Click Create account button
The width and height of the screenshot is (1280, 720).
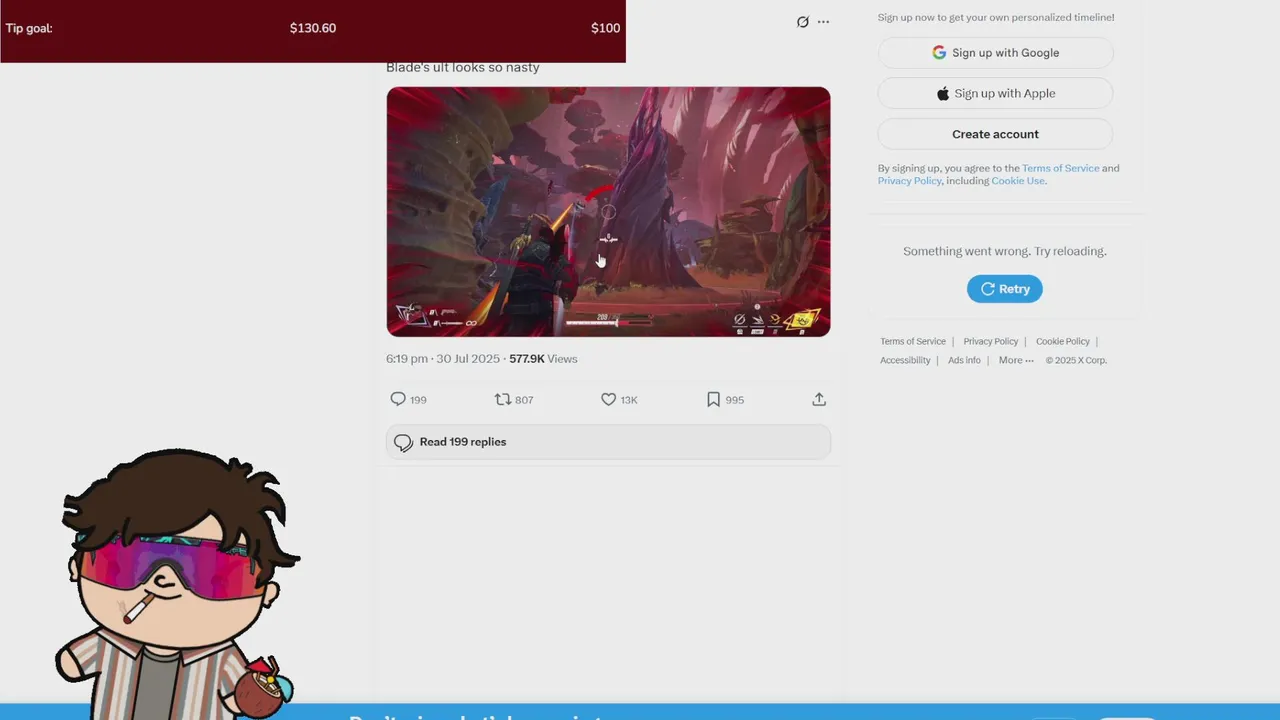pyautogui.click(x=995, y=134)
